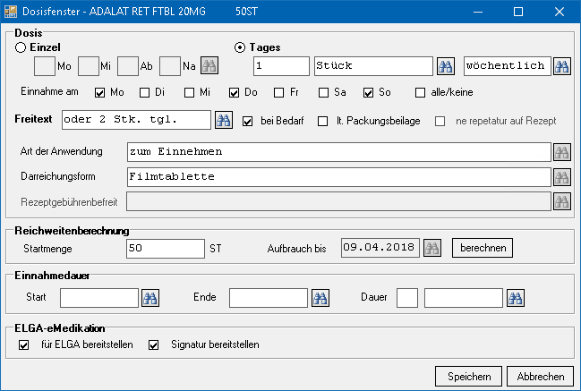Click the Einzel Na dose input box
This screenshot has height=391, width=581.
170,66
